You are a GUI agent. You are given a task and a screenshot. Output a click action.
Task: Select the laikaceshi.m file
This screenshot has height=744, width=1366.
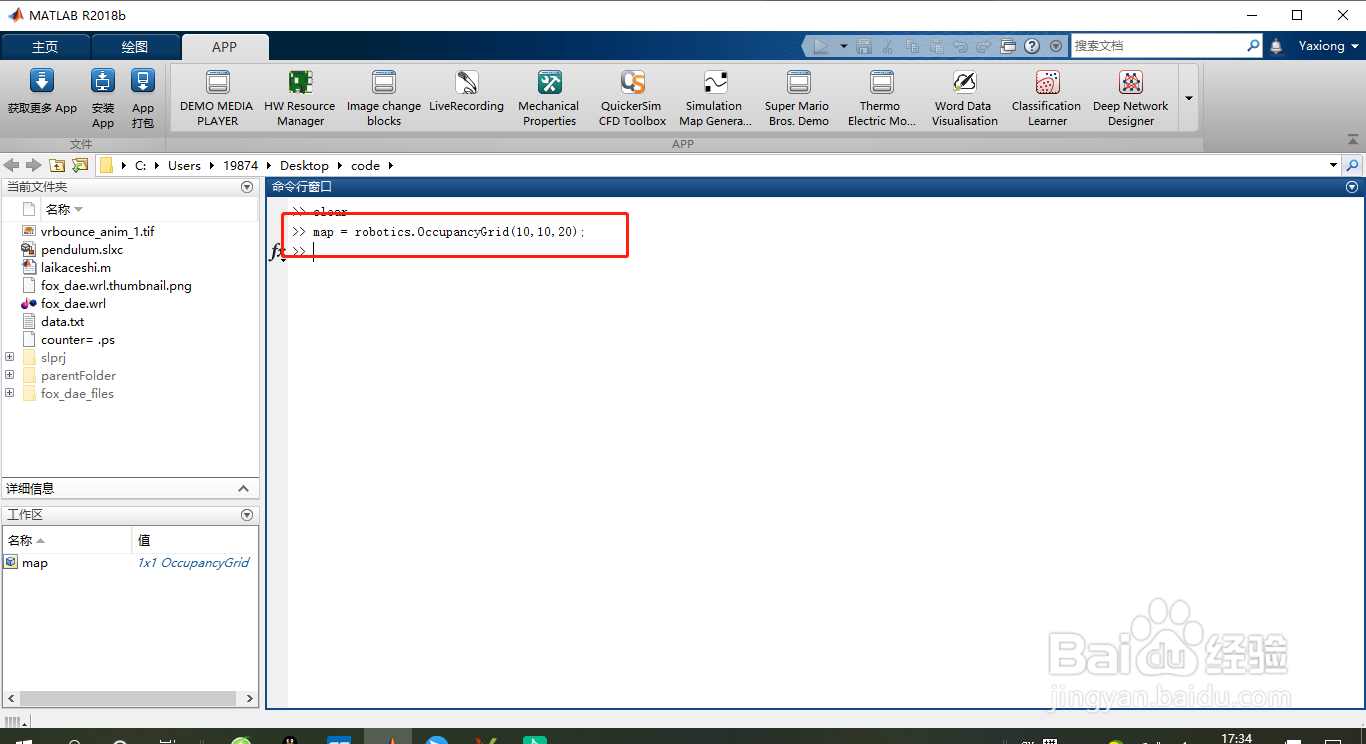pyautogui.click(x=76, y=267)
